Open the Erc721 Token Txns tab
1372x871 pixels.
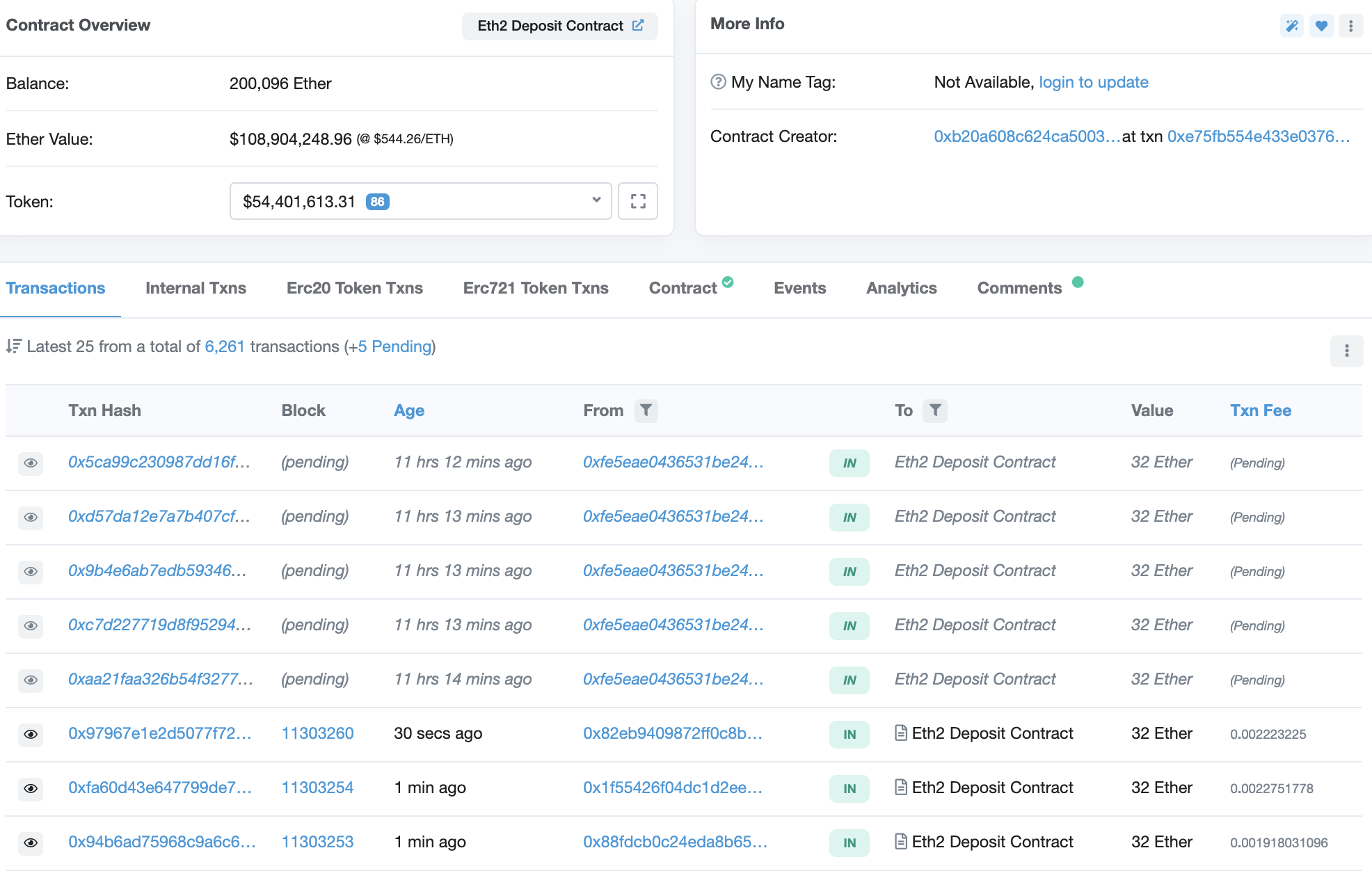[x=536, y=288]
